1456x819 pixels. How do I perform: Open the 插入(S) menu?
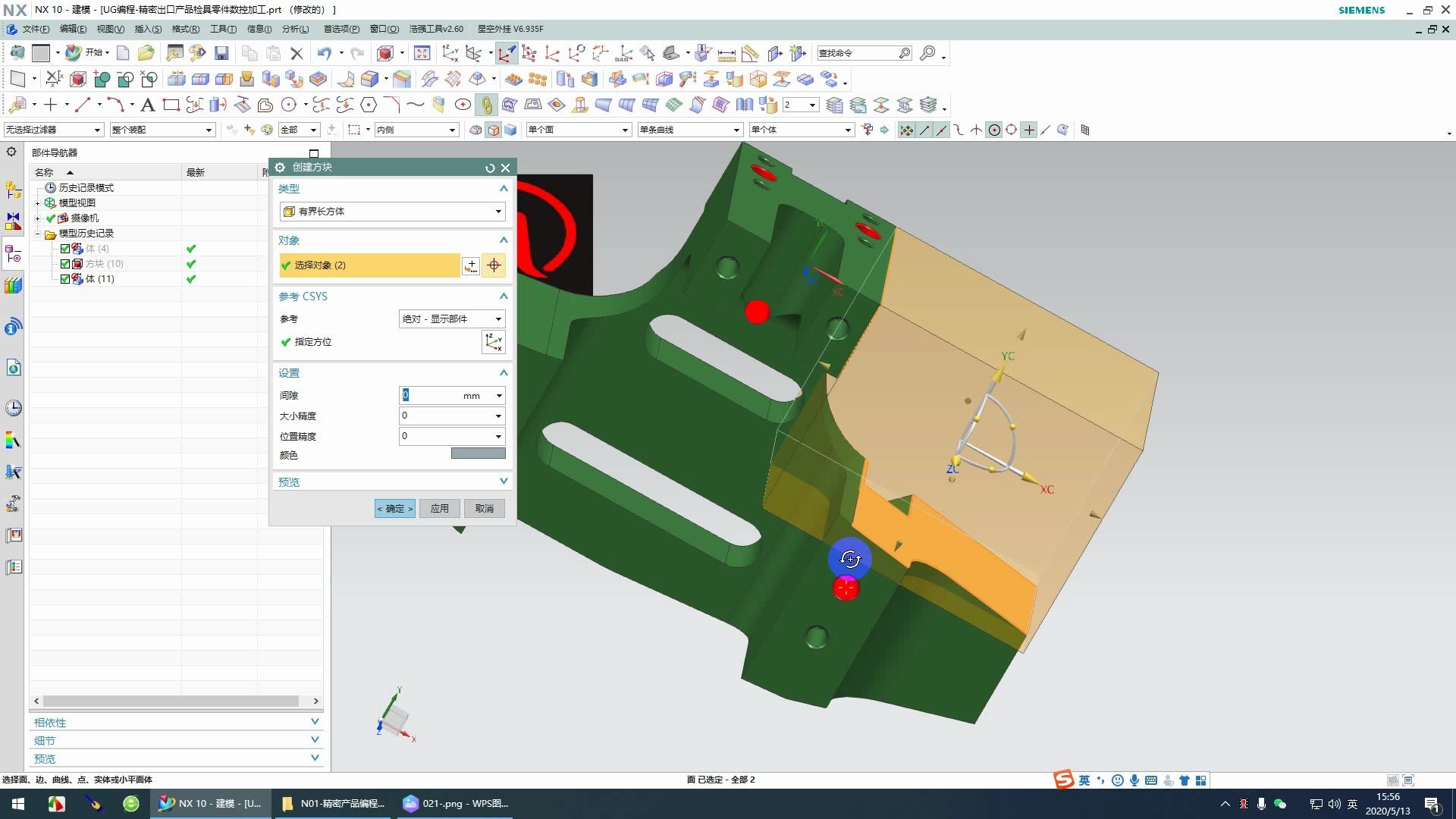[148, 29]
